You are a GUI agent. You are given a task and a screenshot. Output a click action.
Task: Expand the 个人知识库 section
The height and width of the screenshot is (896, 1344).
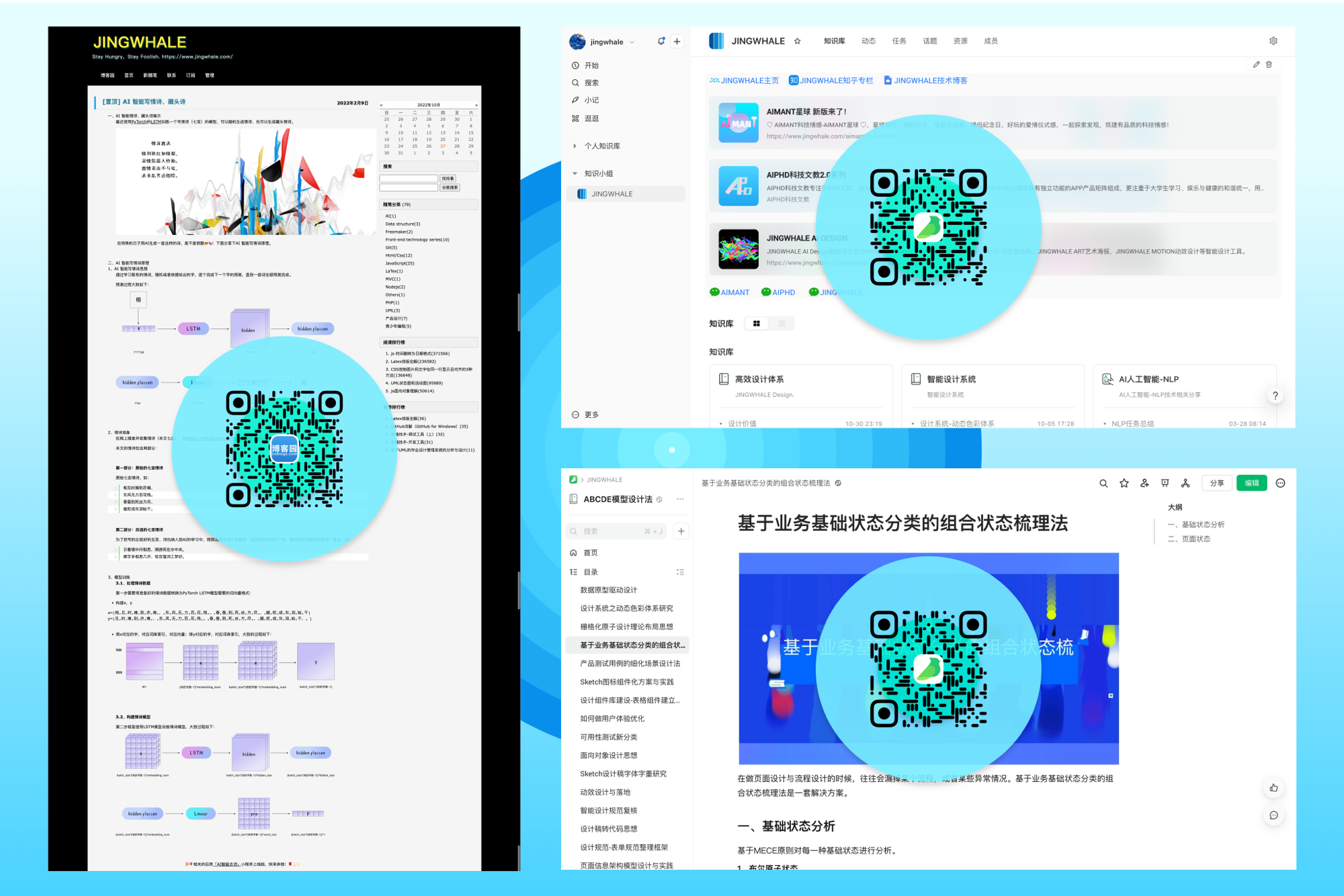(575, 146)
